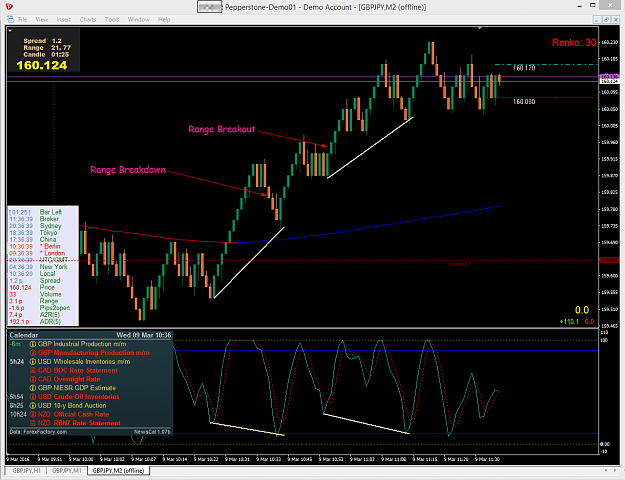625x480 pixels.
Task: Open the Window menu
Action: point(138,19)
